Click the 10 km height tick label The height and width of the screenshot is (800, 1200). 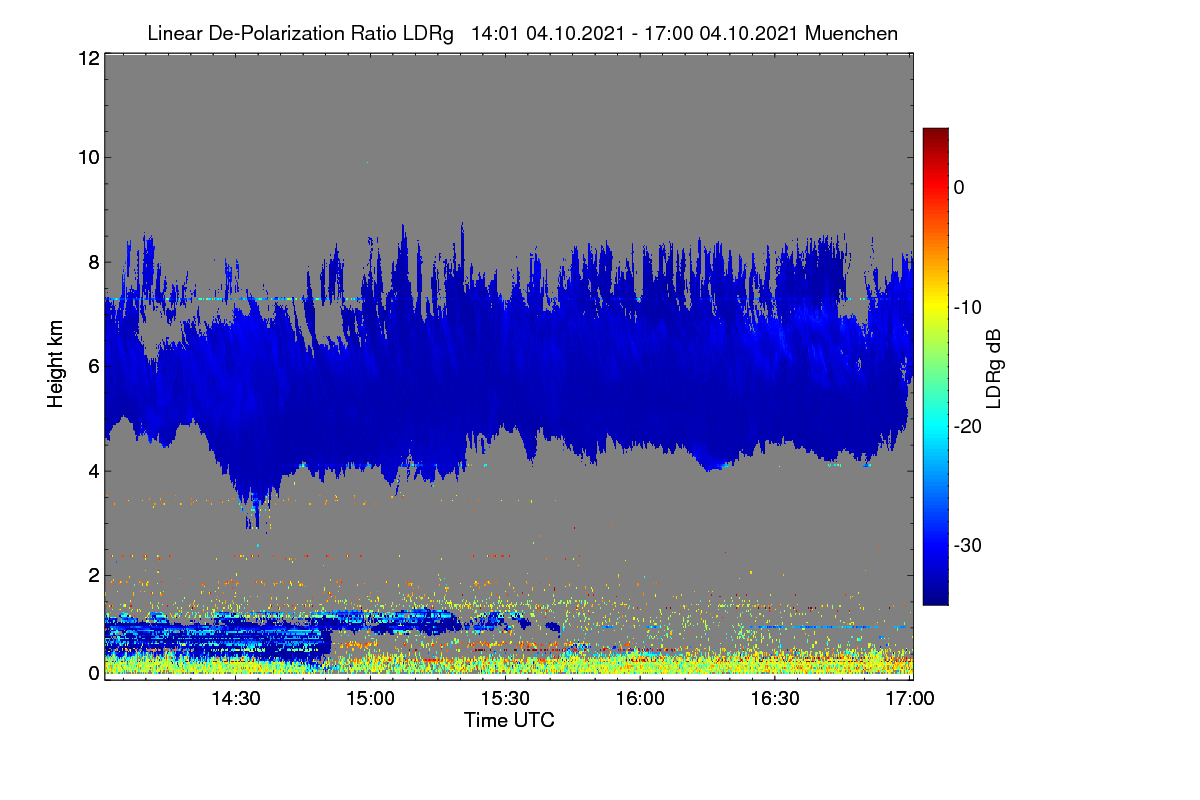[x=87, y=157]
